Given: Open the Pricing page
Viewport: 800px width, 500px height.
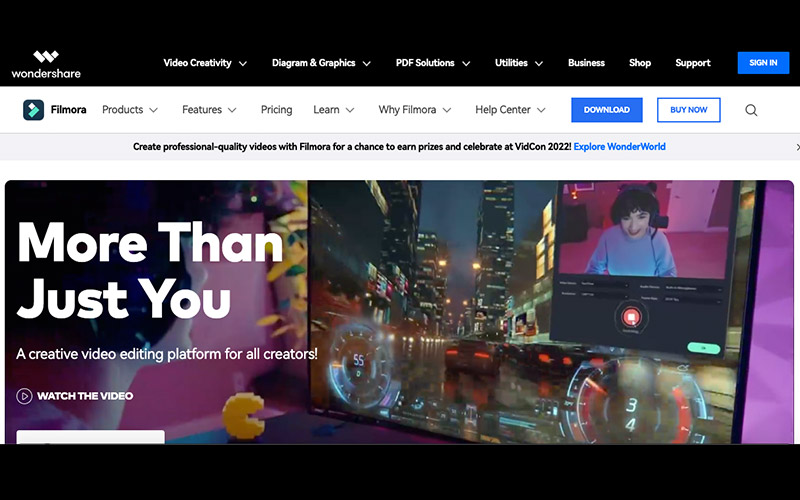Looking at the screenshot, I should pos(277,110).
